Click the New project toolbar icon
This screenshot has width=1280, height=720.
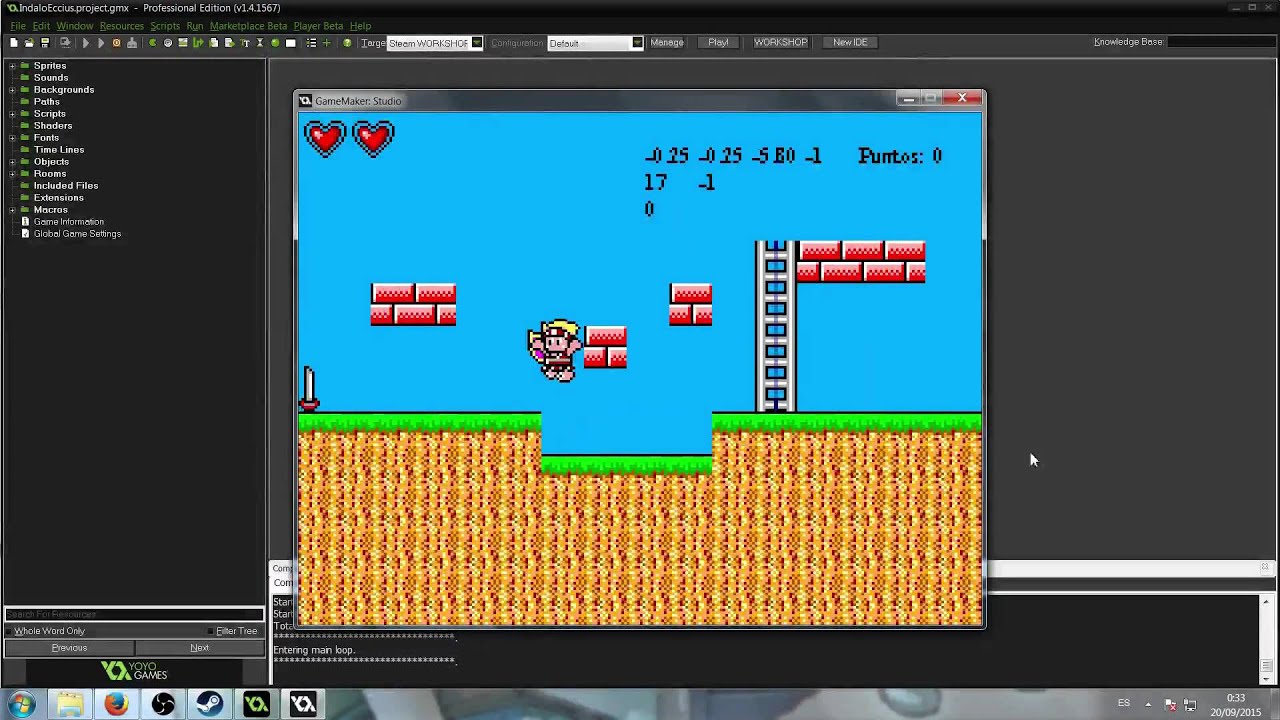pos(14,43)
